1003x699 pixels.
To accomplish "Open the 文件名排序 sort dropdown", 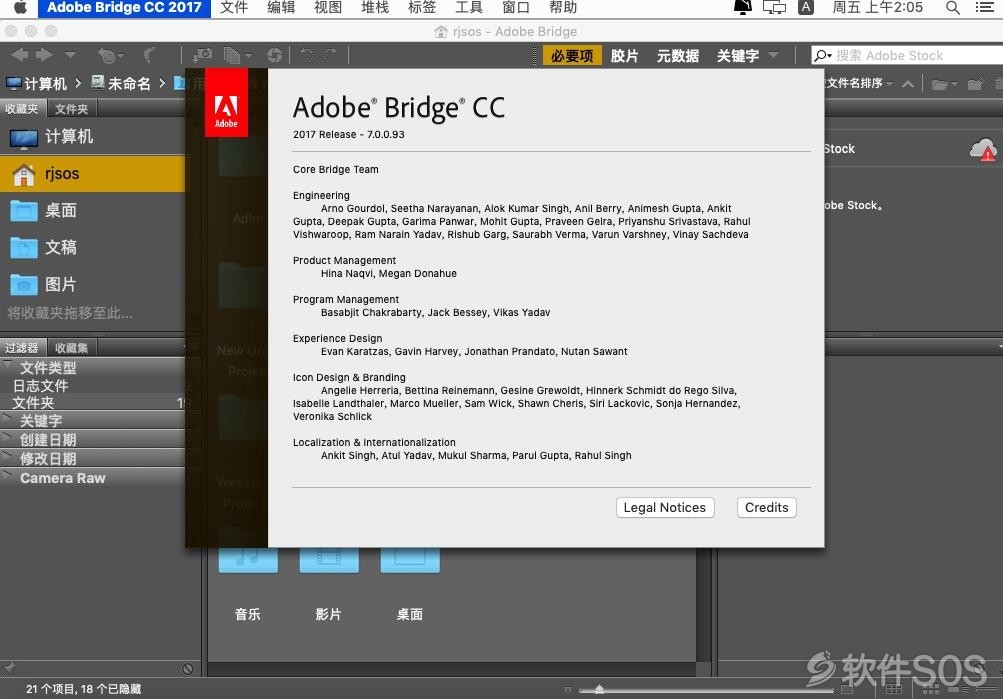I will coord(858,83).
